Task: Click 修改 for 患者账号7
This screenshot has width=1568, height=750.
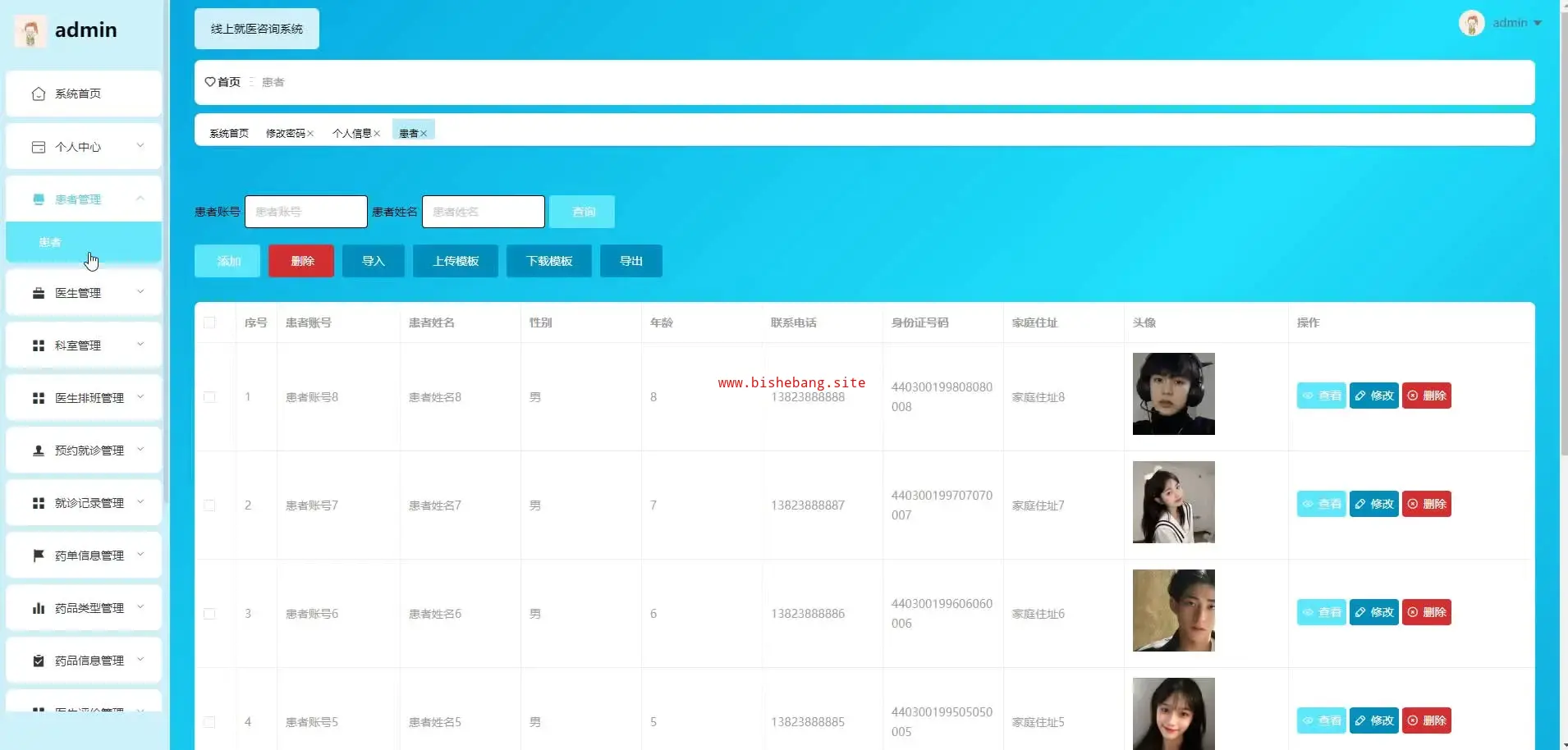Action: (1374, 504)
